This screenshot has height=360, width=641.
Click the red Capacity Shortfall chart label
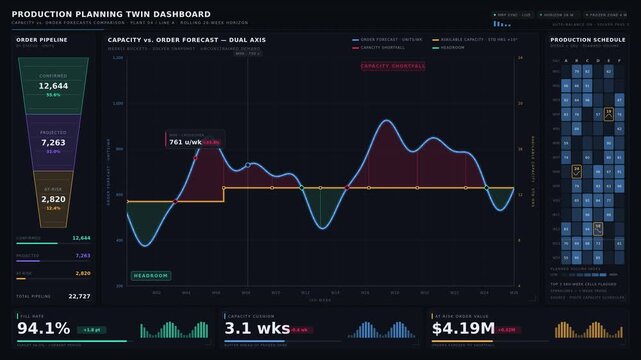point(393,66)
